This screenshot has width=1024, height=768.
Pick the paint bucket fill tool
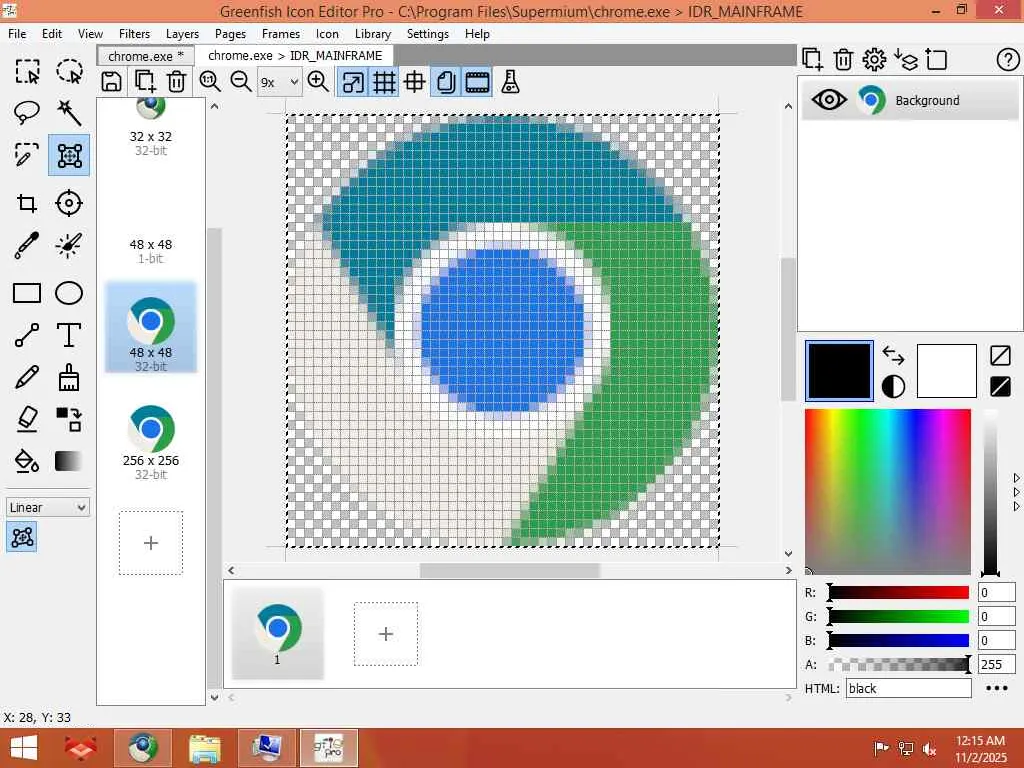click(27, 461)
